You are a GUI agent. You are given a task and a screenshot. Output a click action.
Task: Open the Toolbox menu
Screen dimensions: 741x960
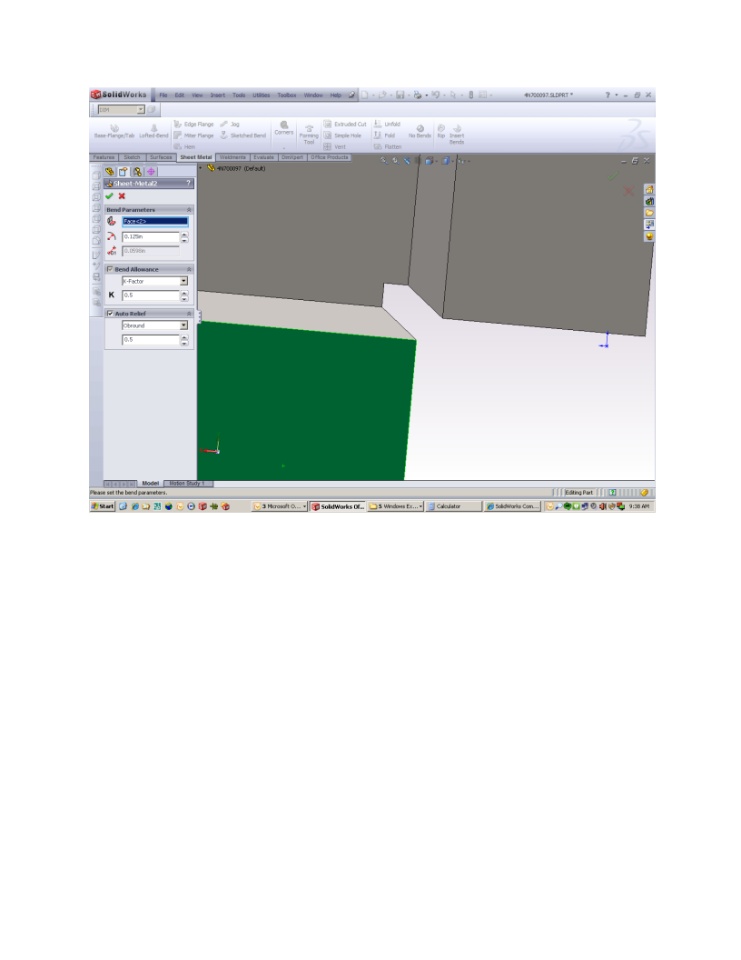point(287,96)
